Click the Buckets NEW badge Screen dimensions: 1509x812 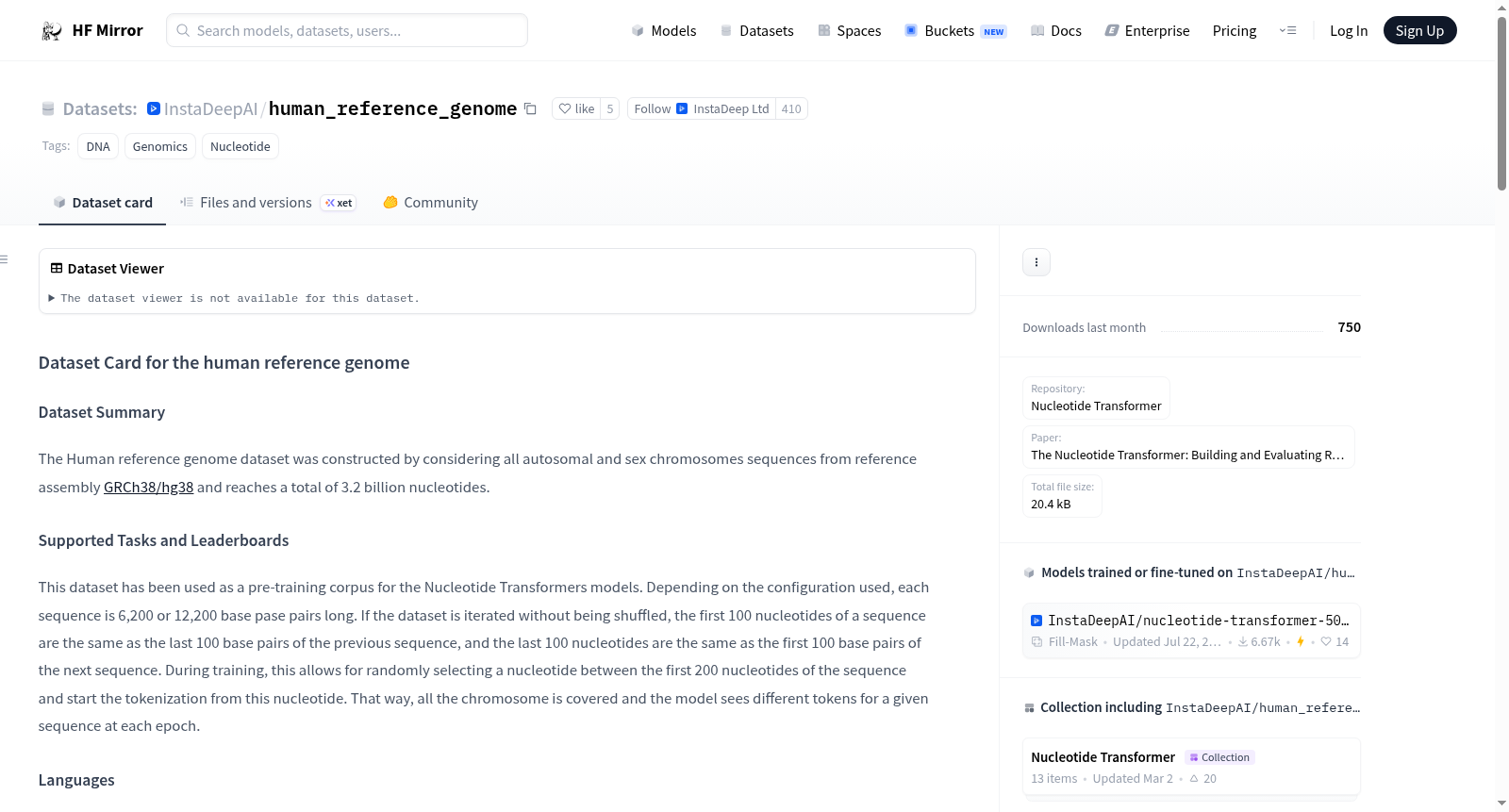click(x=994, y=32)
